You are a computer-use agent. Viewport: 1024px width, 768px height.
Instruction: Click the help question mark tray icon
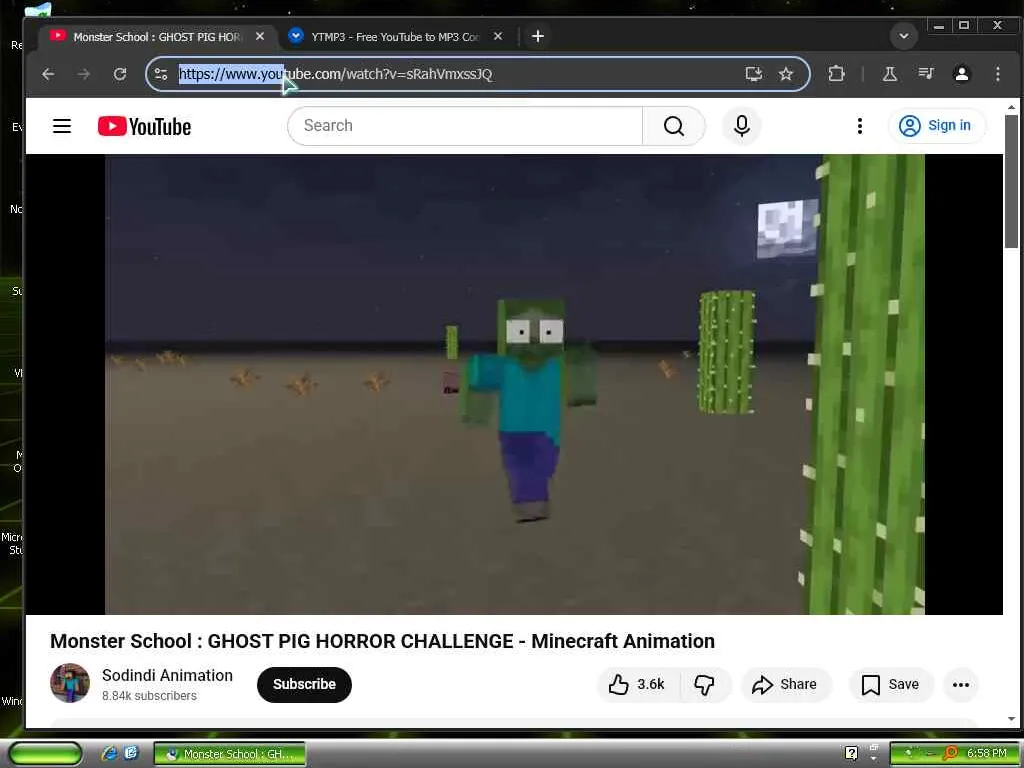coord(851,754)
